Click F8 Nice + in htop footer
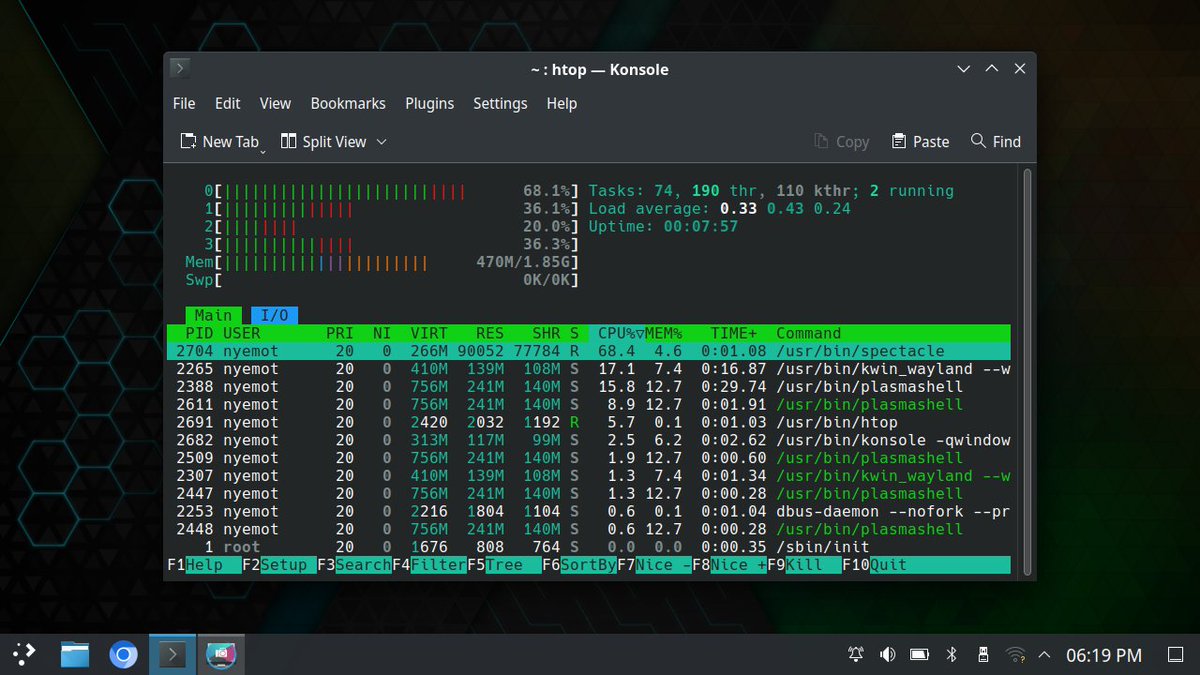Image resolution: width=1200 pixels, height=675 pixels. click(x=729, y=565)
